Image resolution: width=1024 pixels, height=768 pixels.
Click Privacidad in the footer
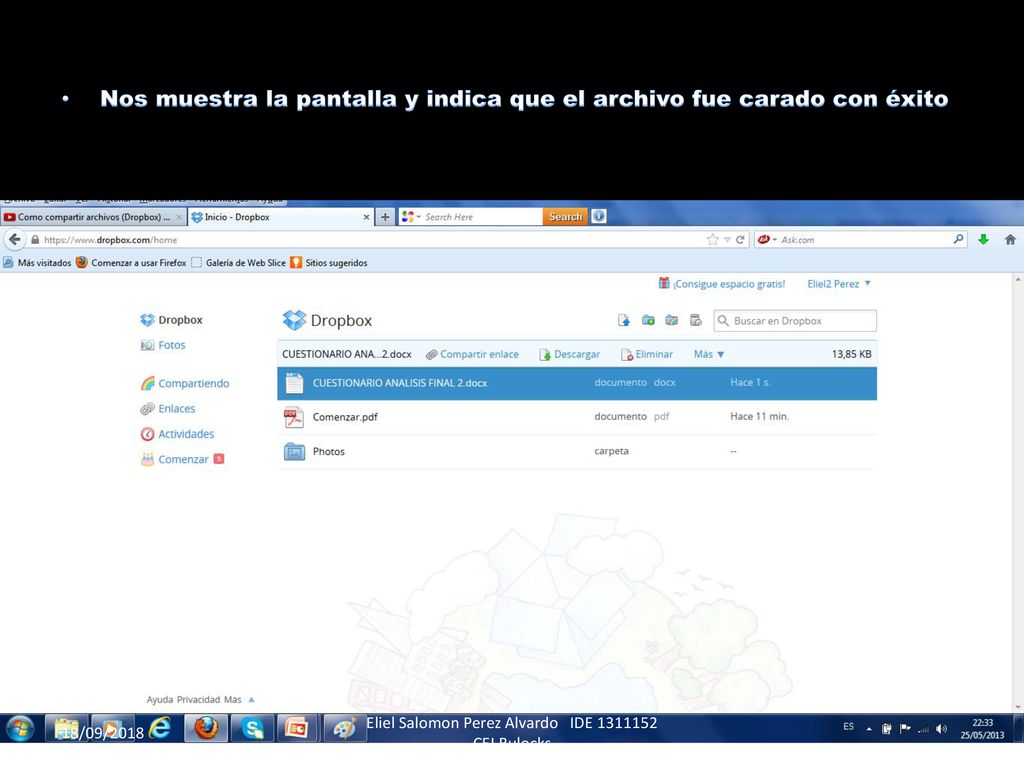coord(199,699)
